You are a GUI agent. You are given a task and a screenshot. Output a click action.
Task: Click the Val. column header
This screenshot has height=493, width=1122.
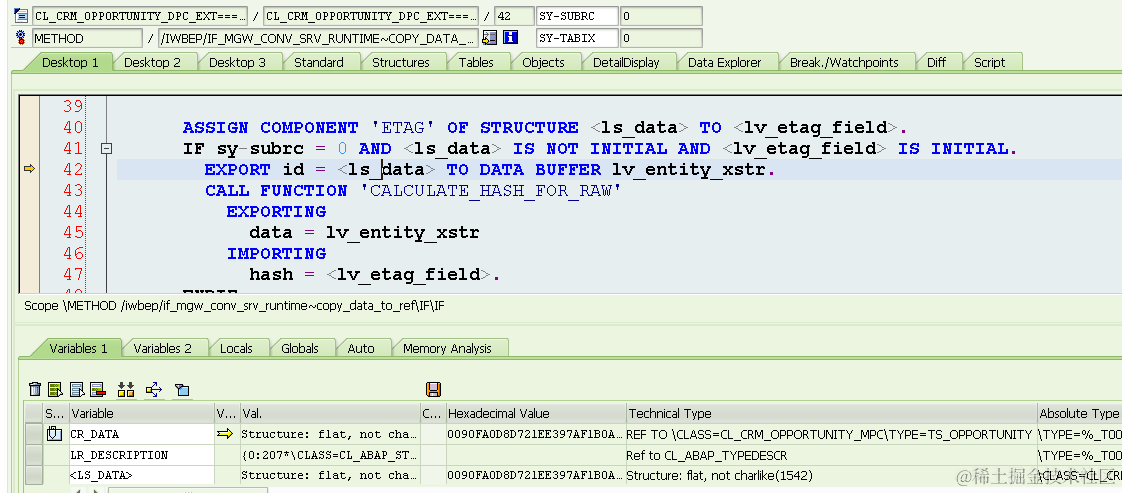click(x=330, y=413)
